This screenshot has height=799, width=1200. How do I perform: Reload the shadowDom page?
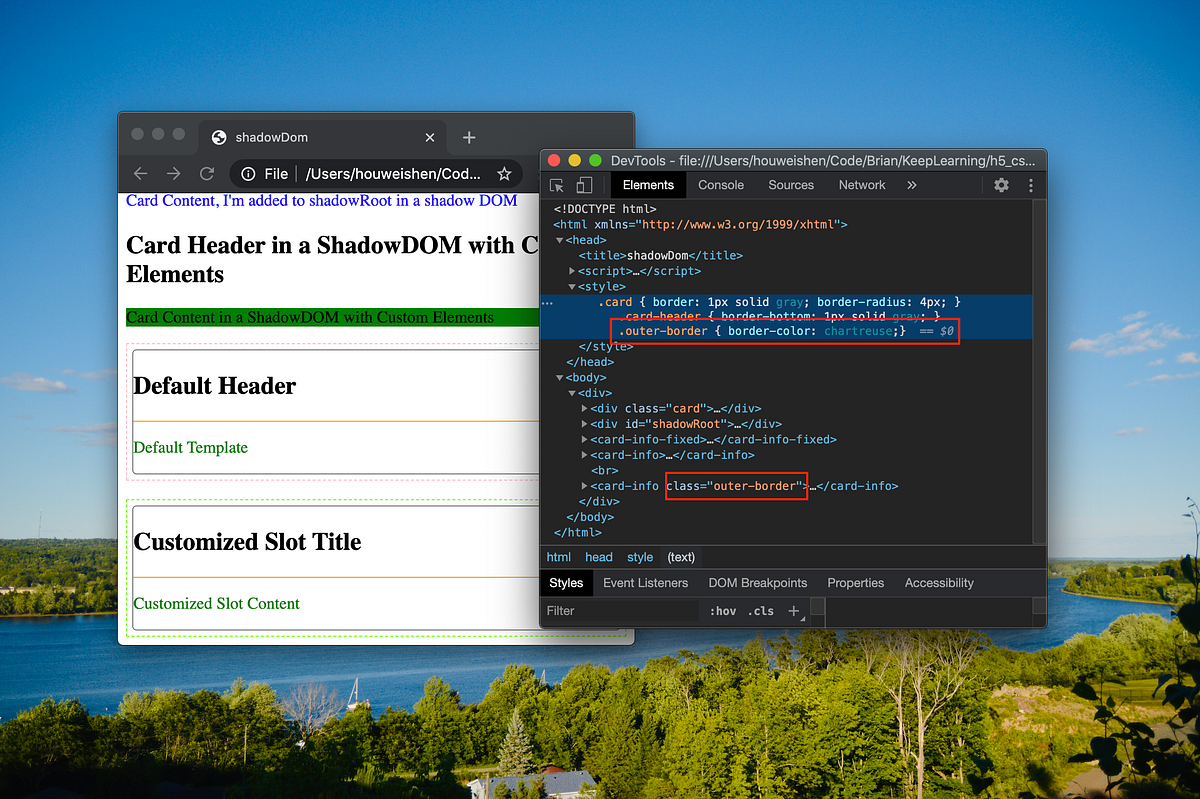point(207,173)
